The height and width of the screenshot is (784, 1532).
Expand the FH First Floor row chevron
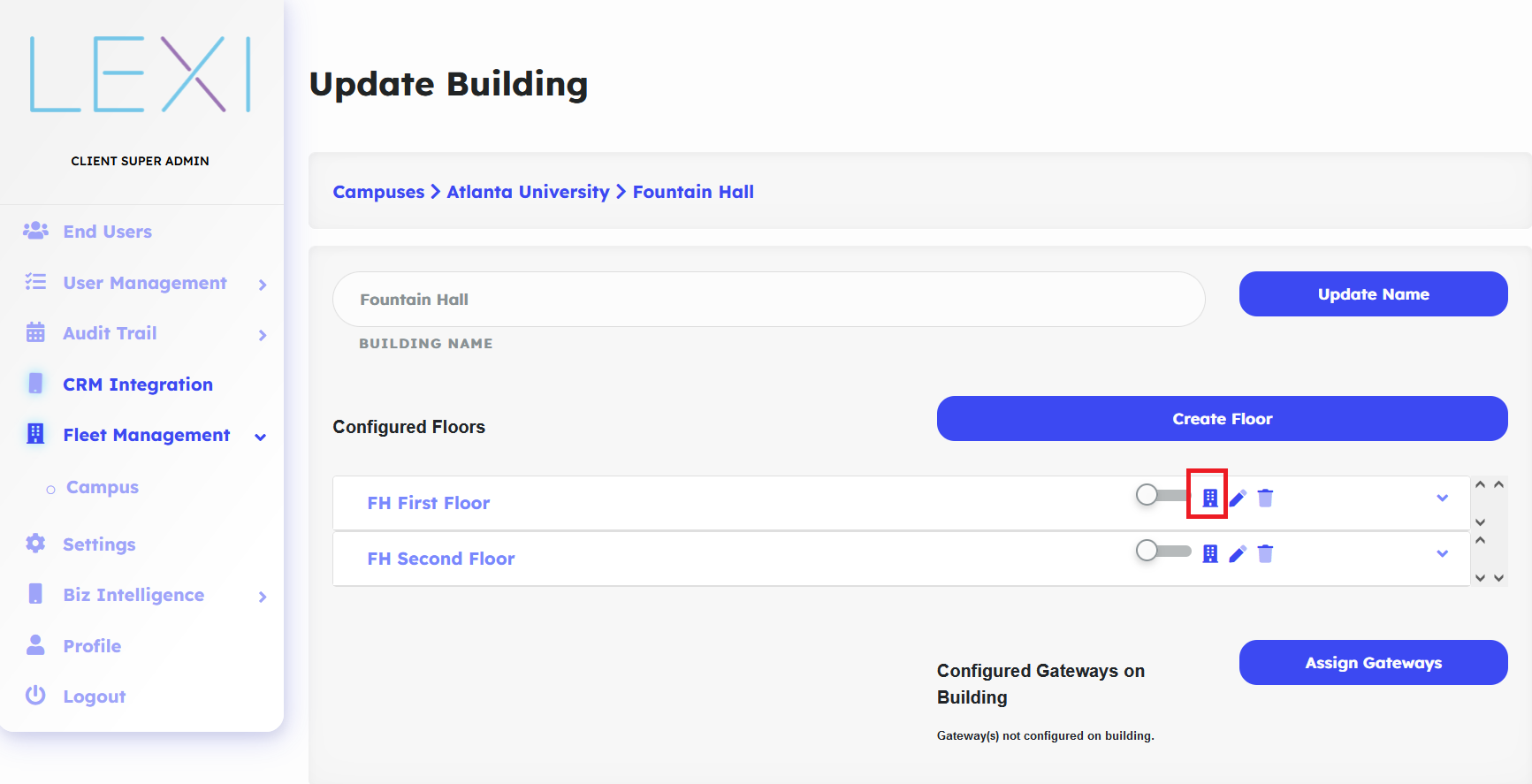(x=1442, y=499)
